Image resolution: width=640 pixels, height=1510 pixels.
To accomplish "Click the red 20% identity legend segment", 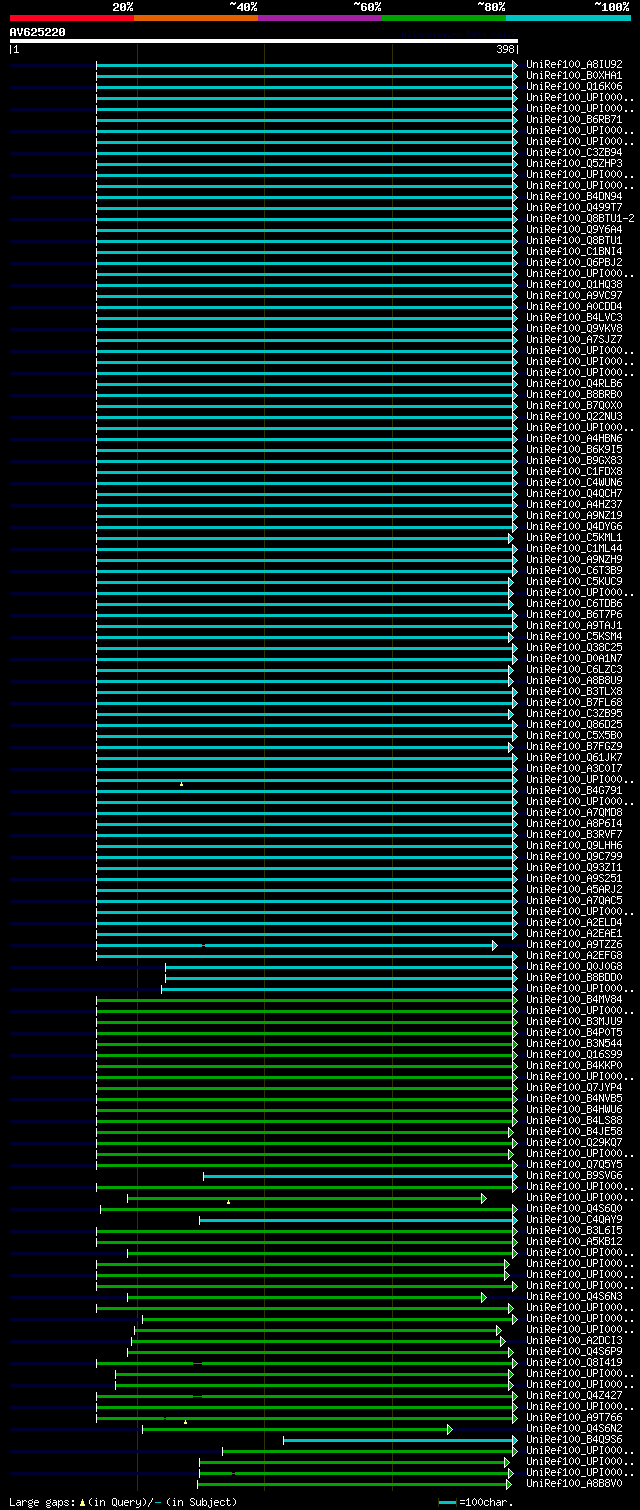I will point(71,18).
